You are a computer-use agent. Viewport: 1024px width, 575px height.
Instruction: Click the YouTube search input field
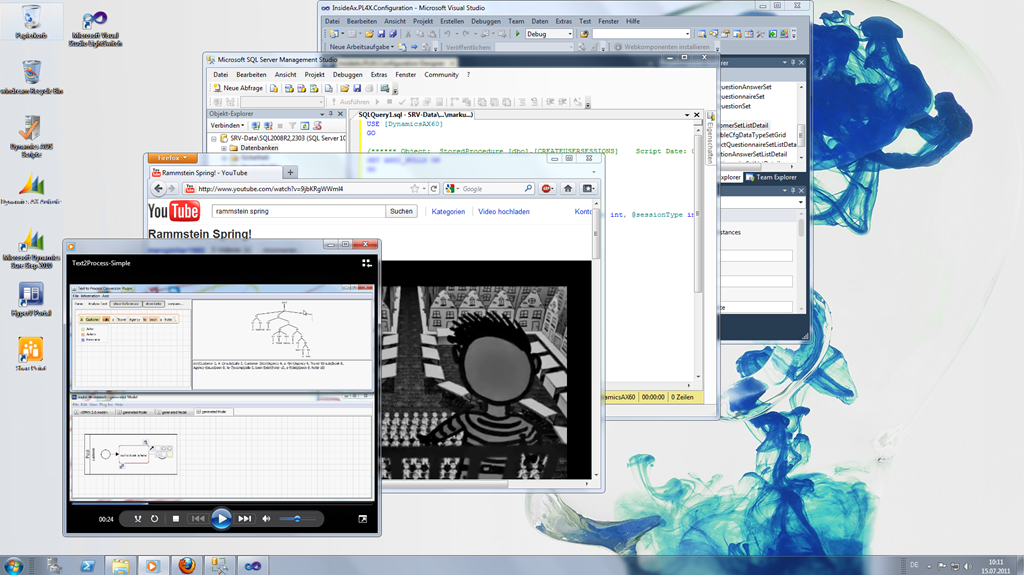click(298, 212)
